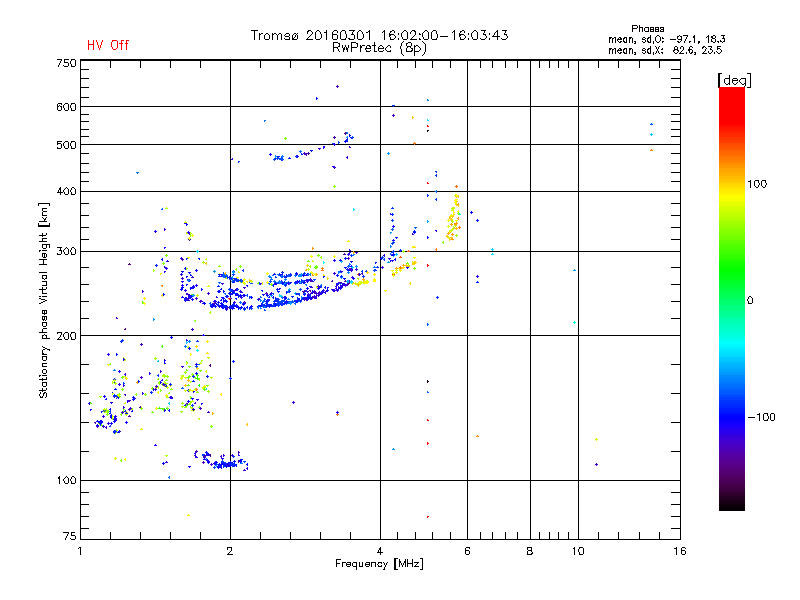The image size is (800, 600).
Task: Click the x-axis '4' tick label
Action: 380,551
